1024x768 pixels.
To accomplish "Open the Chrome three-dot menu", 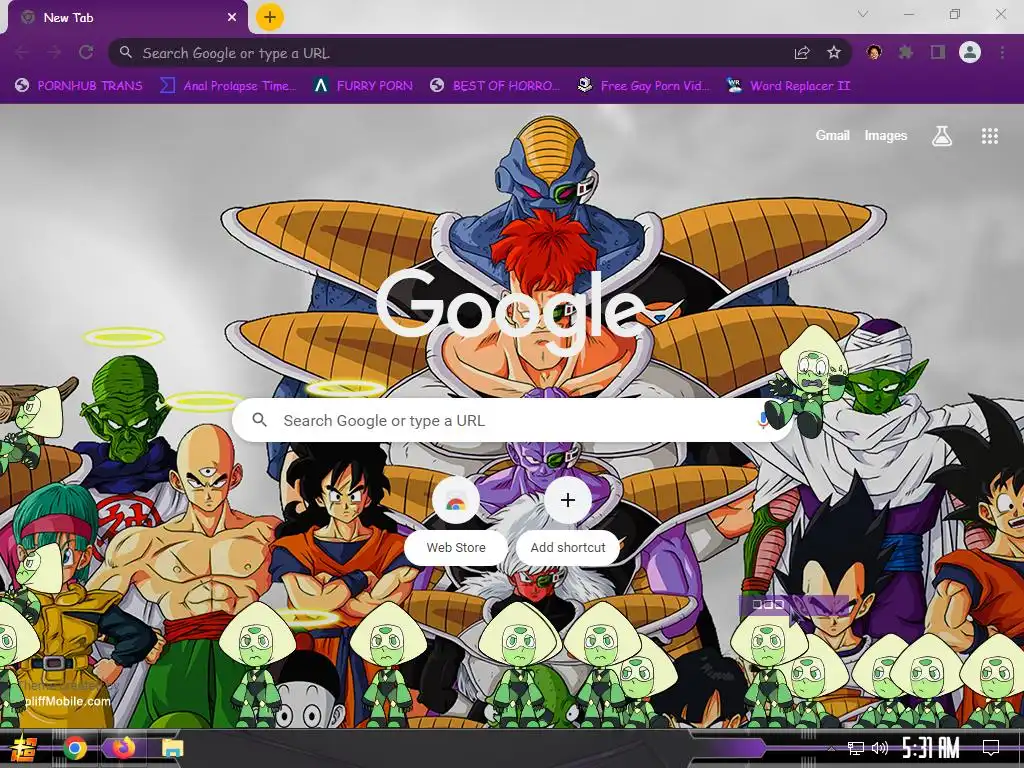I will 1002,52.
